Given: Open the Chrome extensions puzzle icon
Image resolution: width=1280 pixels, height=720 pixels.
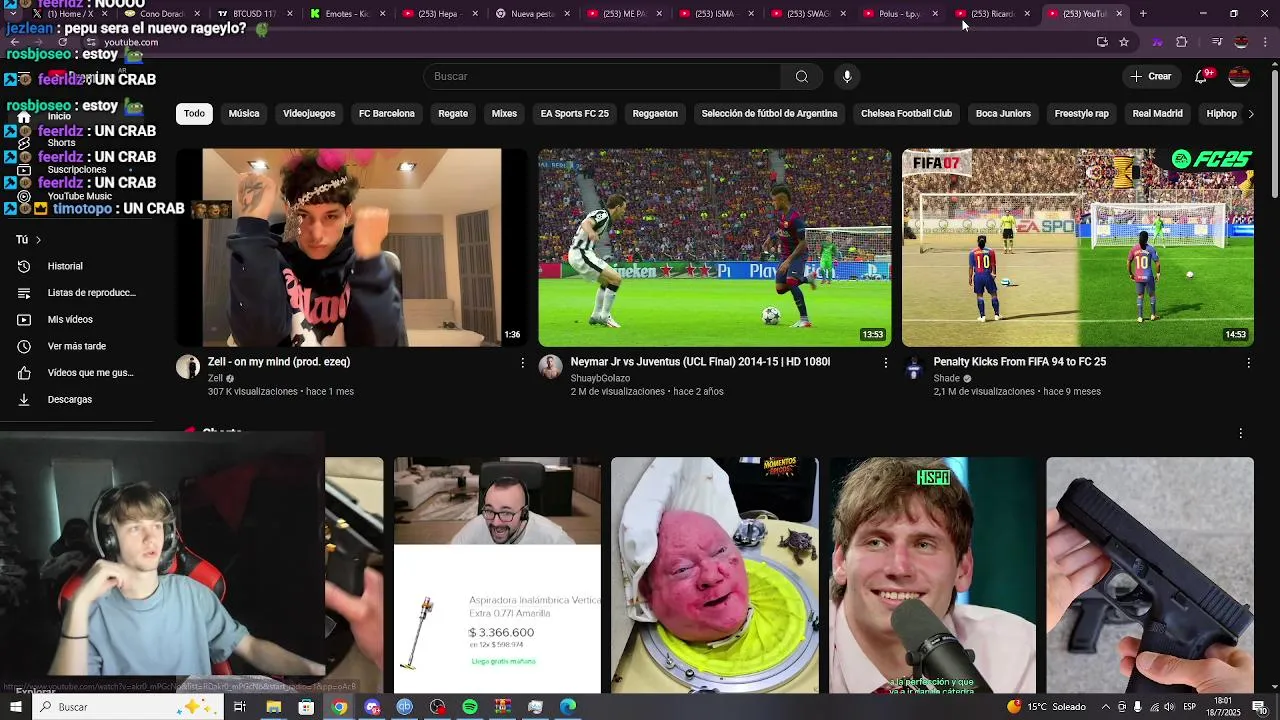Looking at the screenshot, I should [1181, 42].
